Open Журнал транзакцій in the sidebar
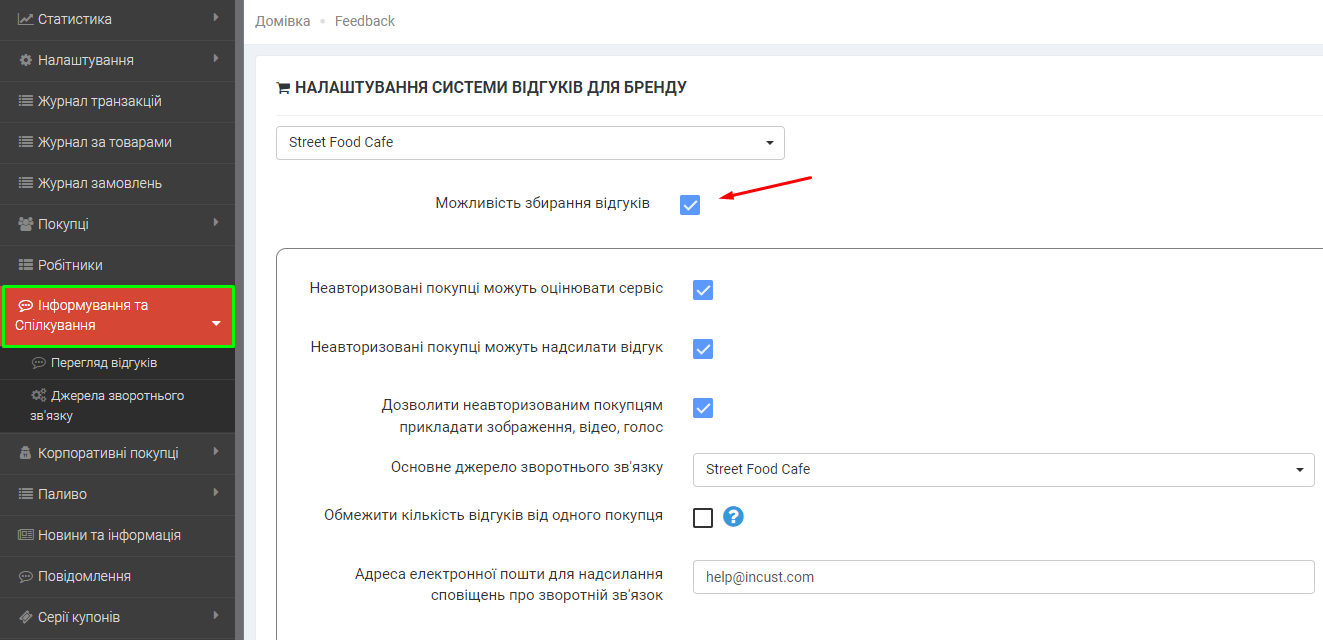This screenshot has width=1323, height=640. pos(100,101)
